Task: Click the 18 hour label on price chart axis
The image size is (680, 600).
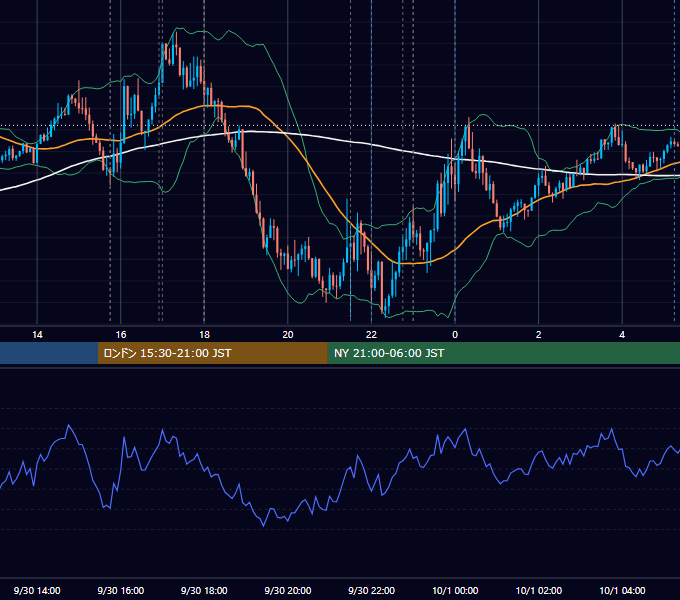Action: tap(204, 335)
